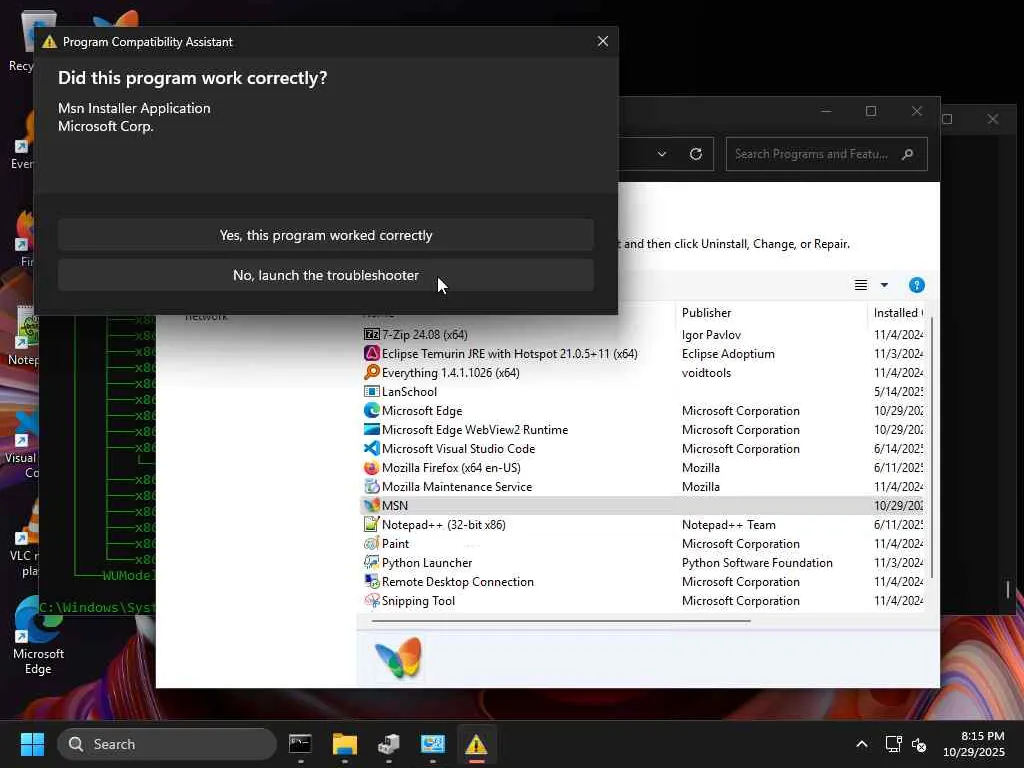This screenshot has height=768, width=1024.
Task: Select the Edge WebView2 Runtime icon
Action: pos(372,429)
